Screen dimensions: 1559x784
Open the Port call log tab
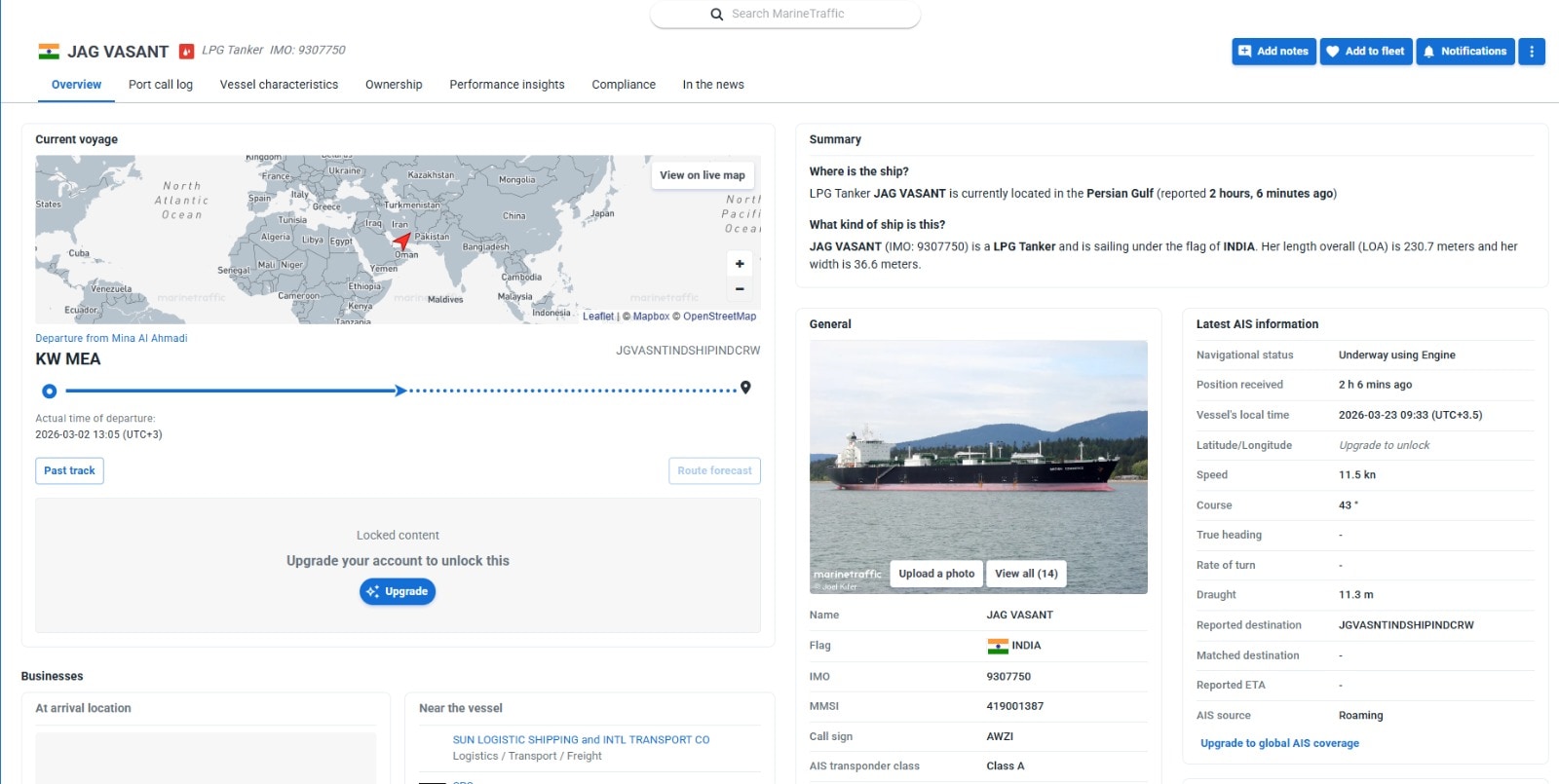[161, 85]
